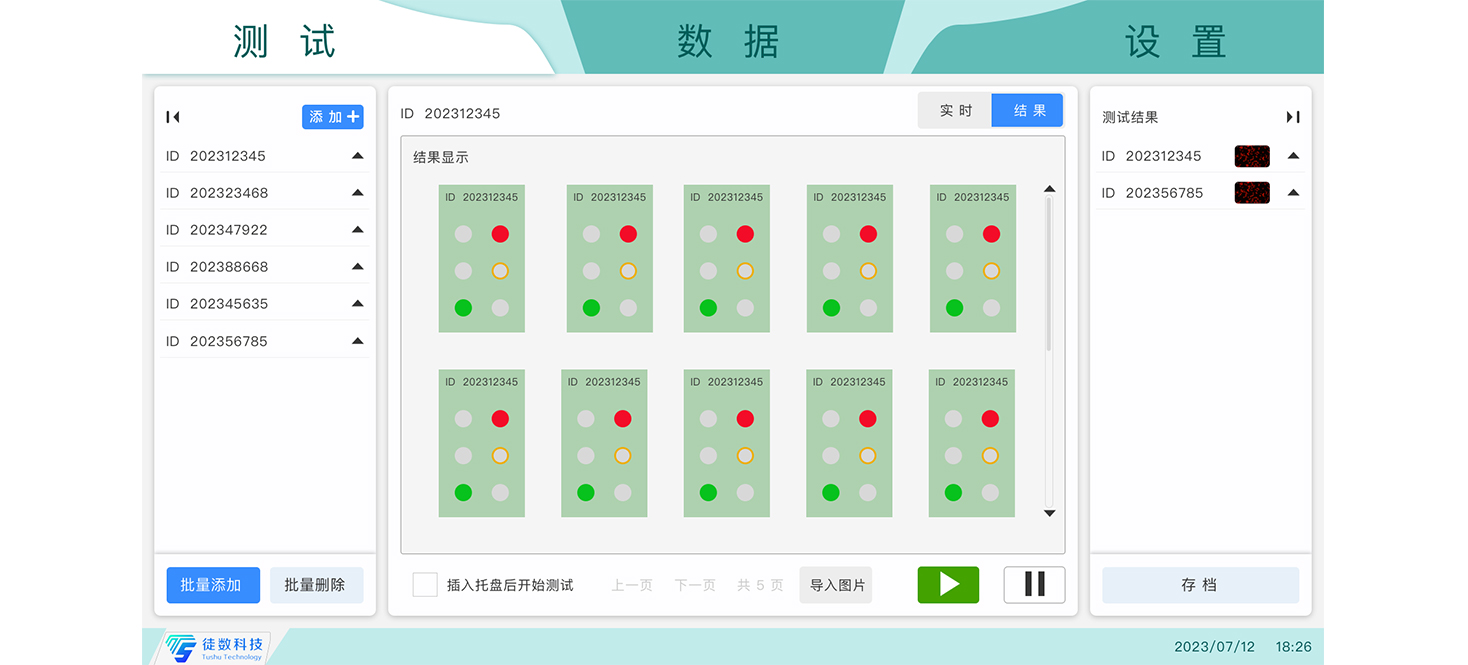Open the 设置 tab
Viewport: 1468px width, 665px height.
[1174, 42]
